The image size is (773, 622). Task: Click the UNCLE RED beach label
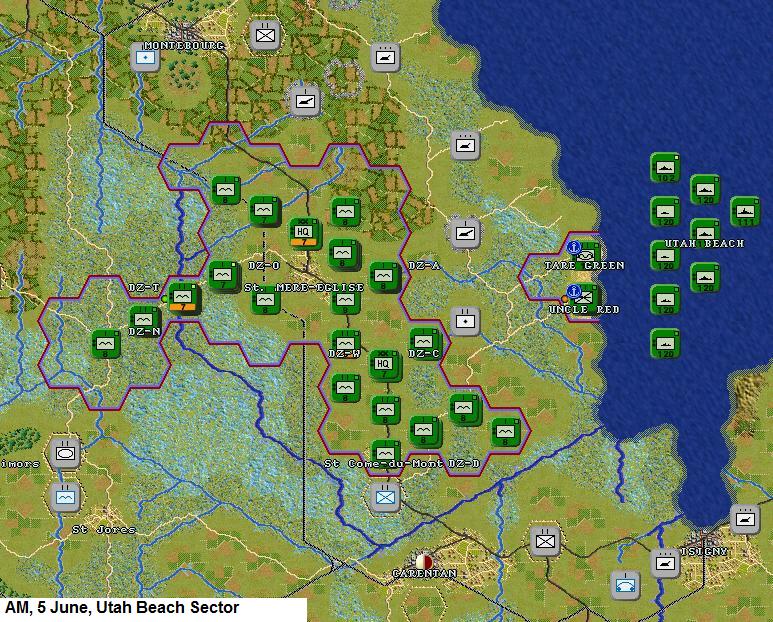pyautogui.click(x=585, y=310)
